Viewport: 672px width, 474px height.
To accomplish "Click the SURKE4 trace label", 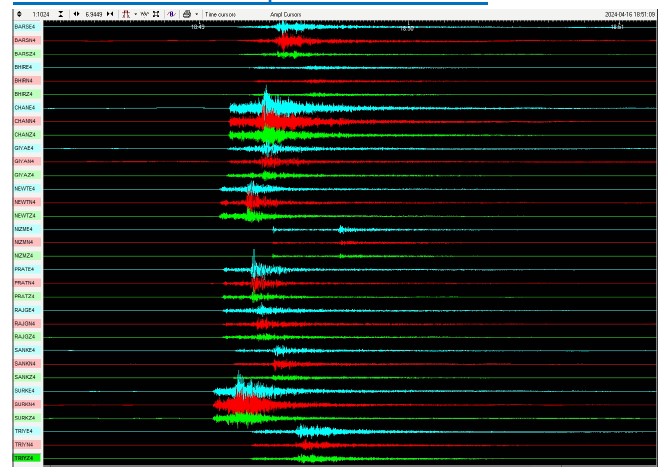I will click(24, 391).
